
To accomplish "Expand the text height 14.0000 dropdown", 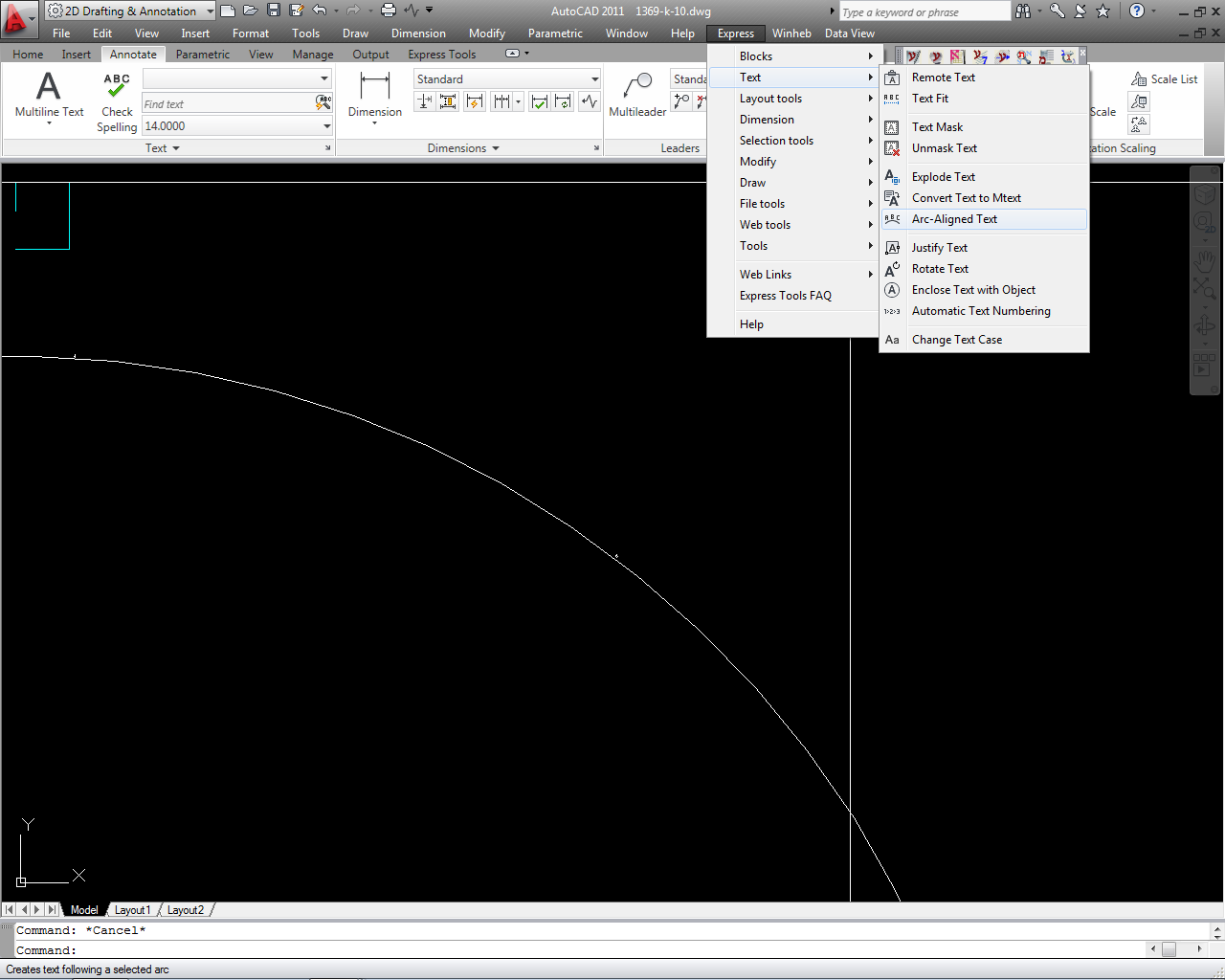I will tap(326, 126).
